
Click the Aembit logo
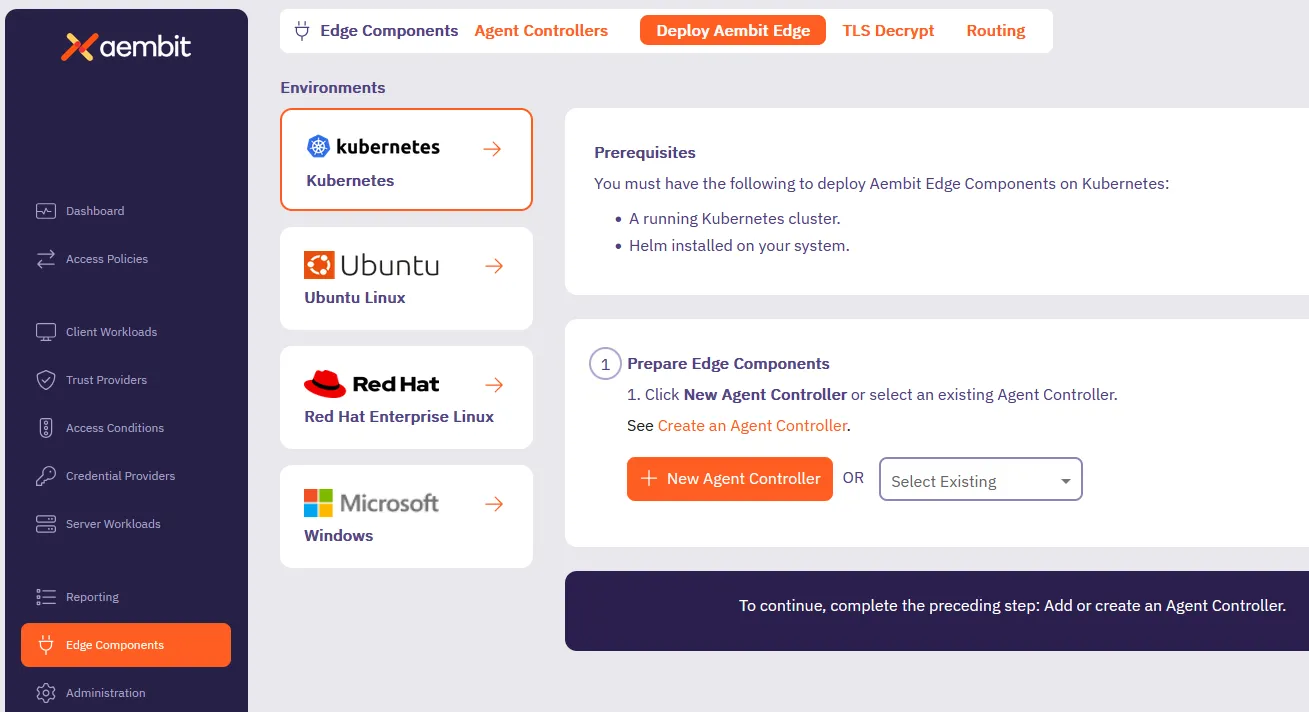point(126,46)
